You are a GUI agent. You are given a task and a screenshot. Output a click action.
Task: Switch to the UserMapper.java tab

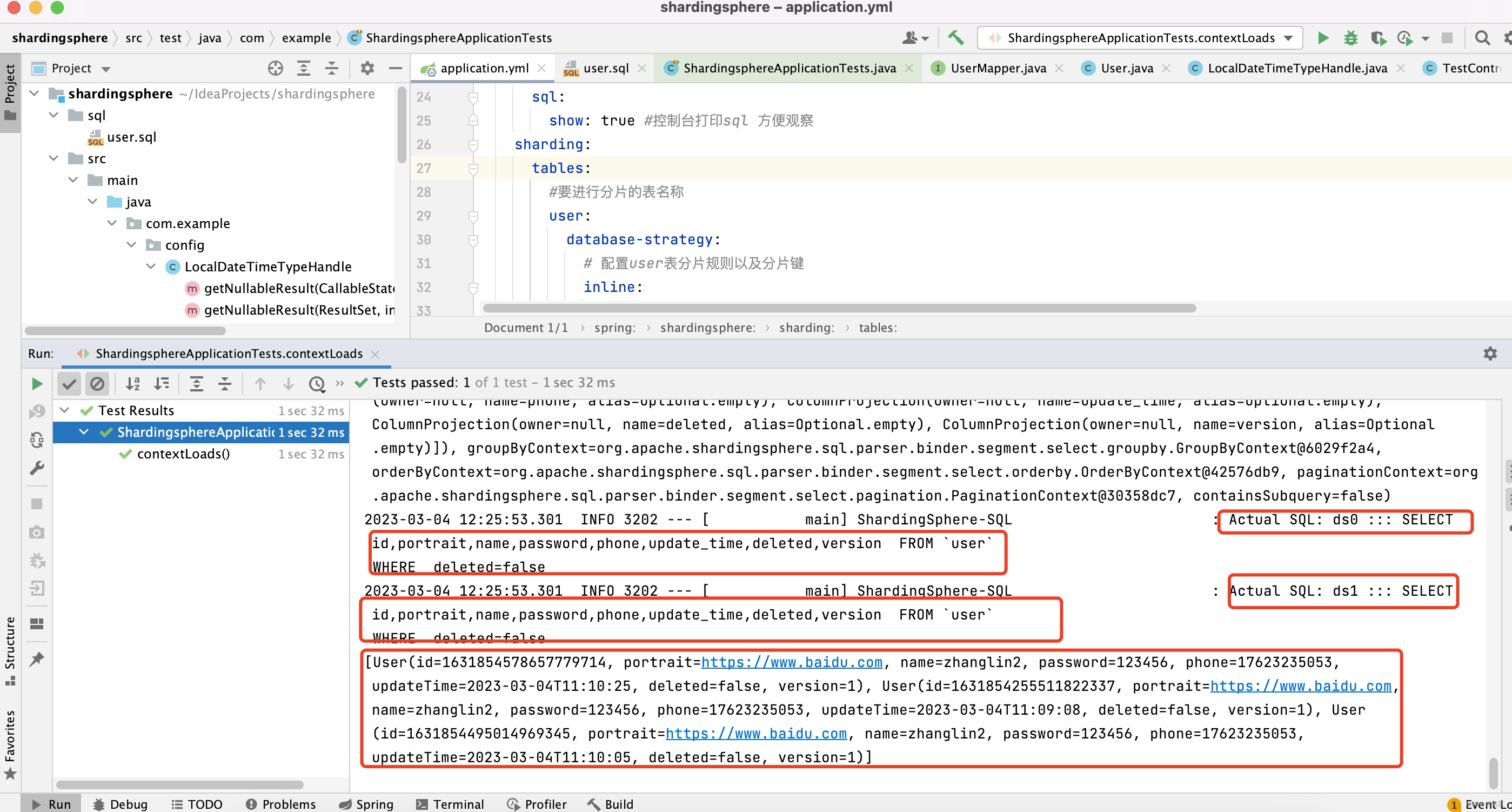(998, 68)
